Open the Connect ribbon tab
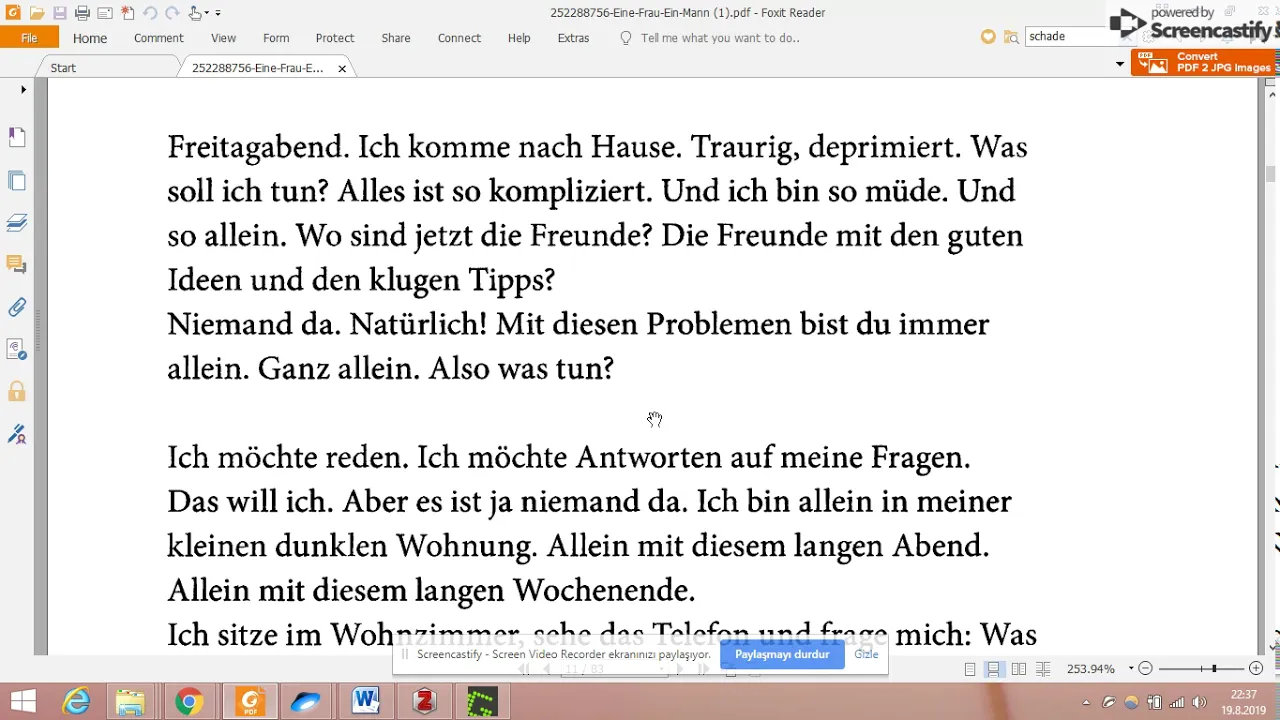Image resolution: width=1280 pixels, height=720 pixels. [x=459, y=38]
